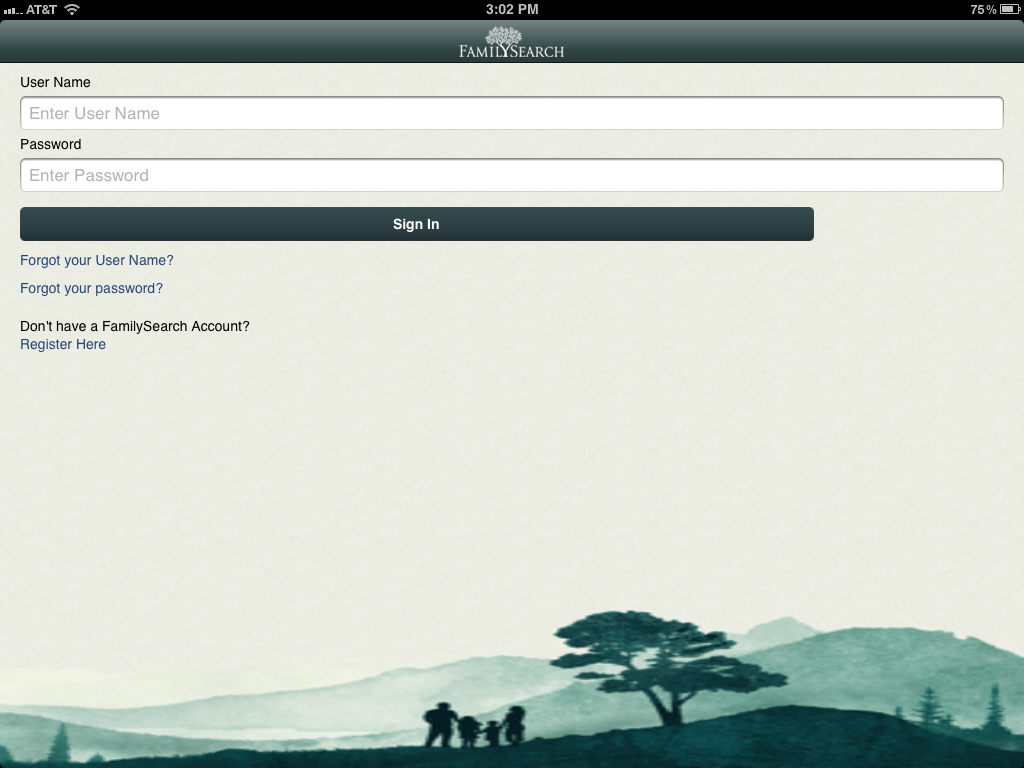Tap the User Name label
This screenshot has width=1024, height=768.
tap(55, 82)
